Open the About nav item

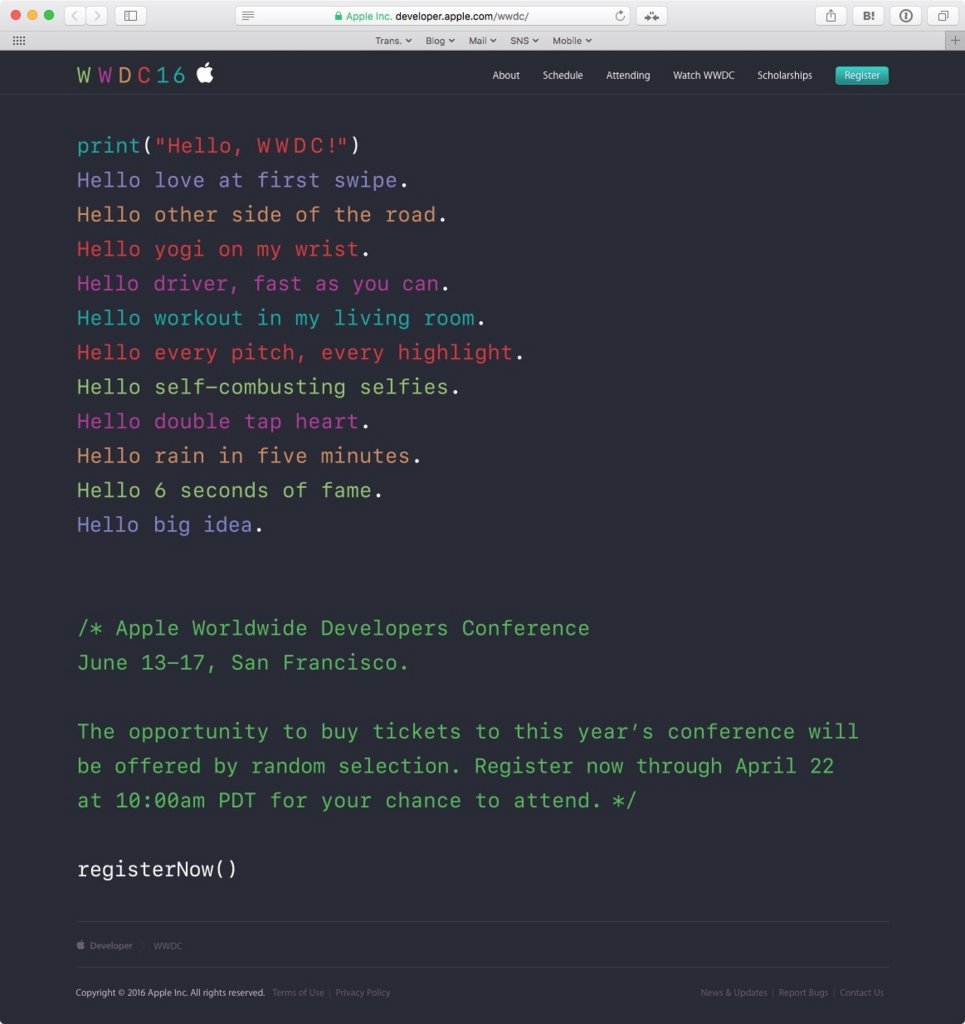tap(506, 75)
